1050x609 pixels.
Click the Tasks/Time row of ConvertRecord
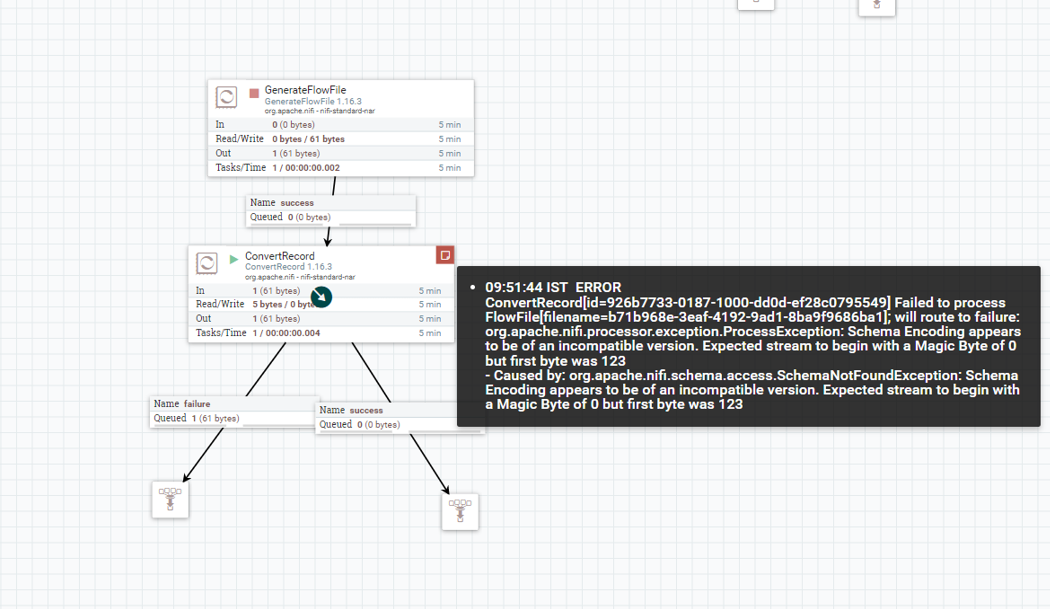tap(321, 333)
